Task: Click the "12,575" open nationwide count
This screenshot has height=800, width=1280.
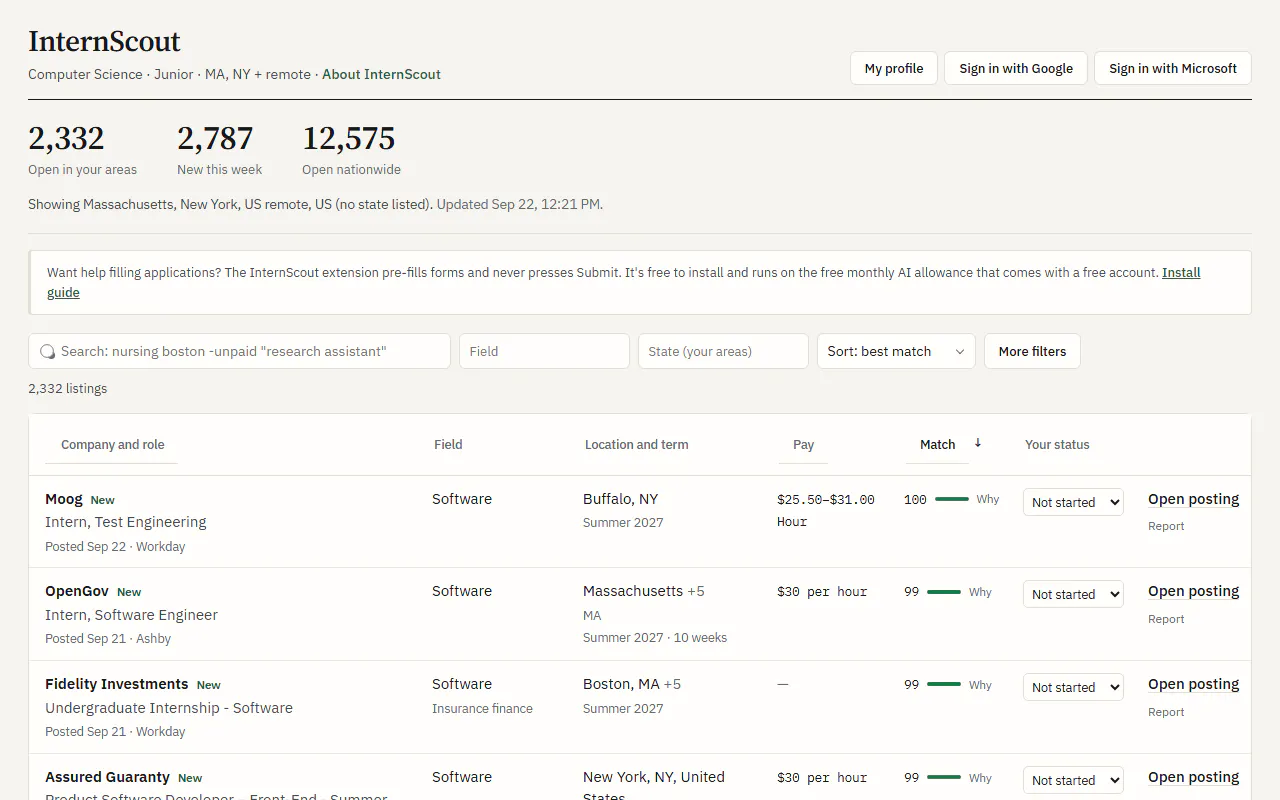Action: point(349,138)
